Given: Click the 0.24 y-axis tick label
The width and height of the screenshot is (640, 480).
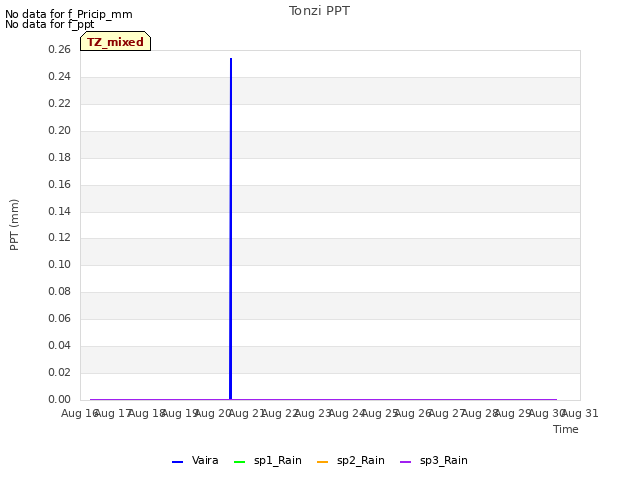Looking at the screenshot, I should pos(59,76).
